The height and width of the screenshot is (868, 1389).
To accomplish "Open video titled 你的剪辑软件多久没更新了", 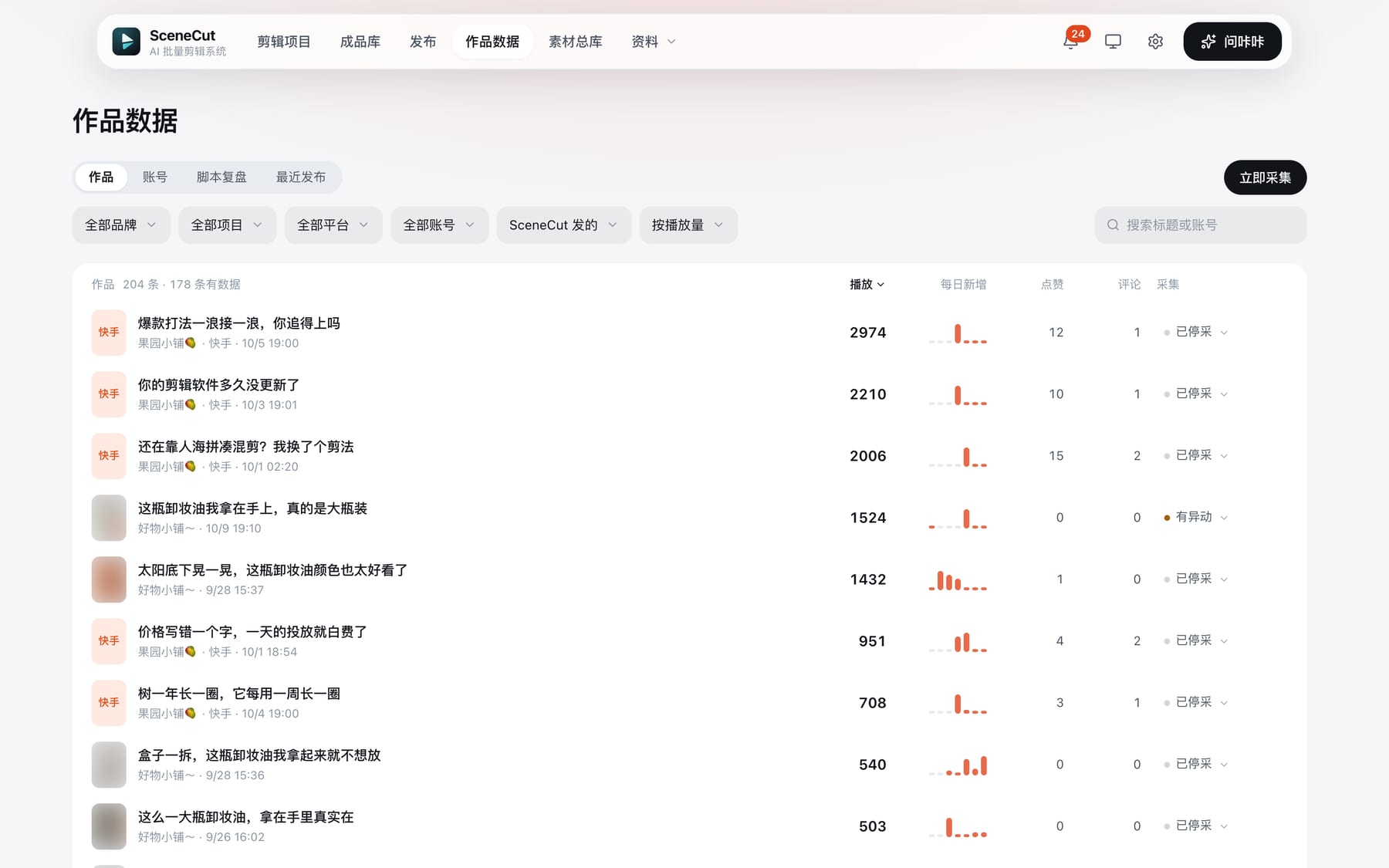I will coord(218,385).
